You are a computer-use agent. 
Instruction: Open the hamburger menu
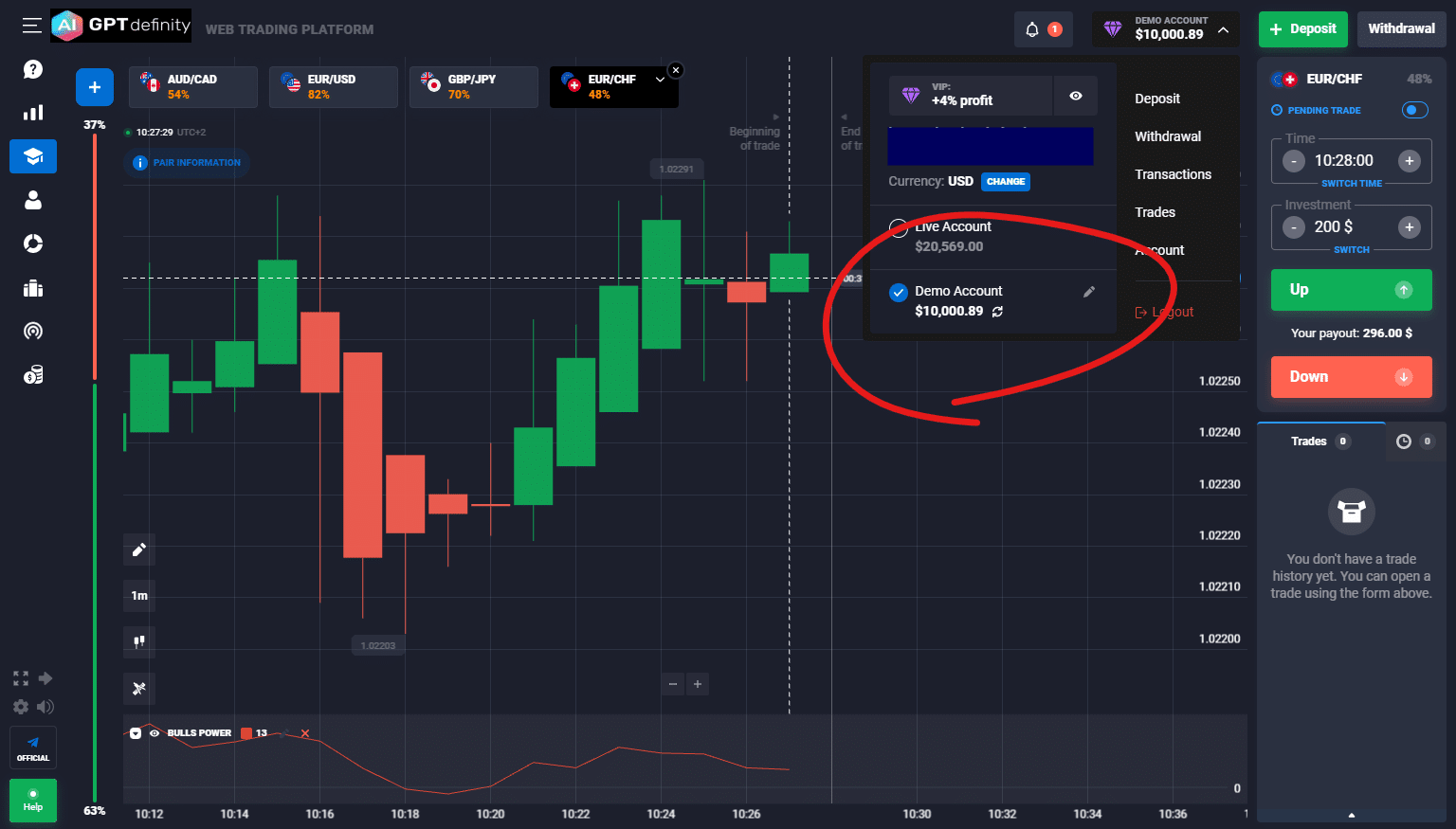click(32, 26)
